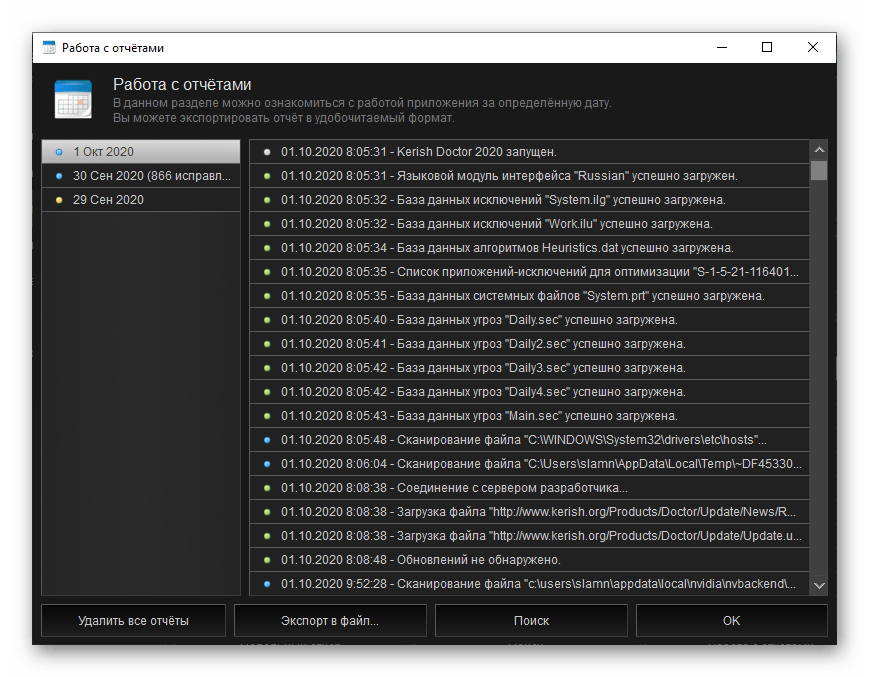Image resolution: width=869 pixels, height=677 pixels.
Task: Select log entry Kerish Doctor 2020 запущен
Action: coord(529,152)
